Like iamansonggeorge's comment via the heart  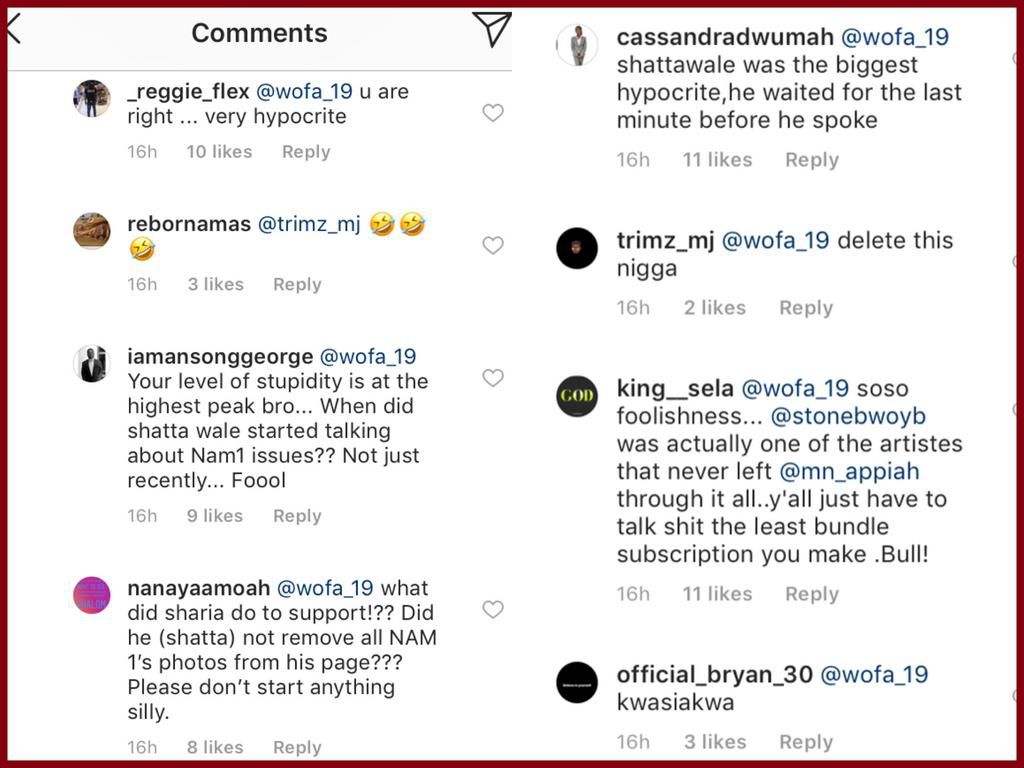(492, 378)
